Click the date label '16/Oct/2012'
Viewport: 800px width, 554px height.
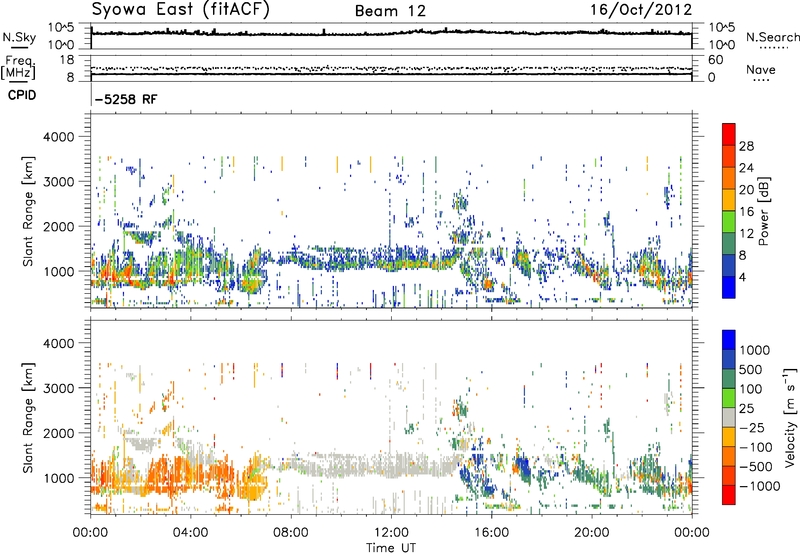[x=641, y=10]
